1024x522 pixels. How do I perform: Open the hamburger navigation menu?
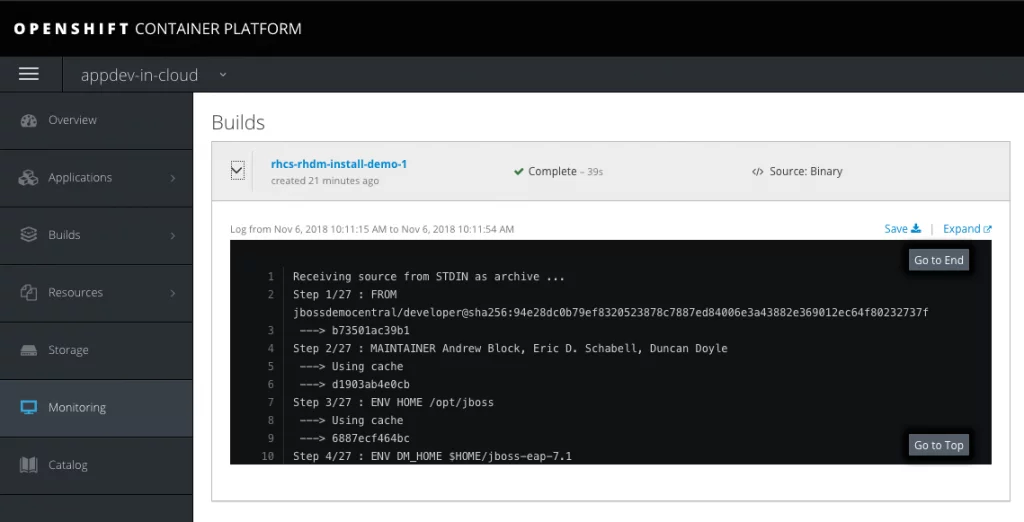click(x=29, y=74)
